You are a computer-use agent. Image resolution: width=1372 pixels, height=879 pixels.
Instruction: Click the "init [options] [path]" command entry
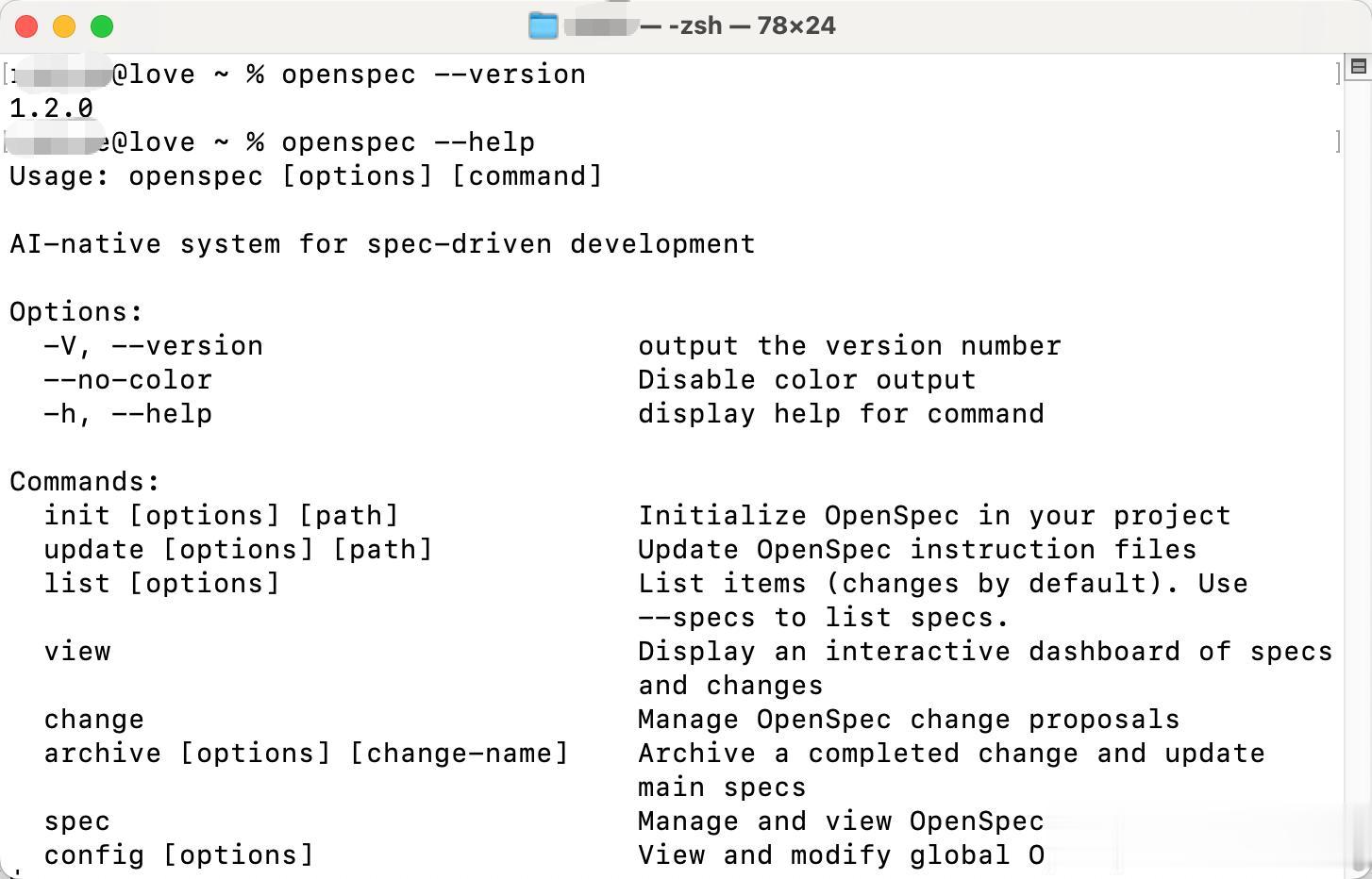click(221, 516)
